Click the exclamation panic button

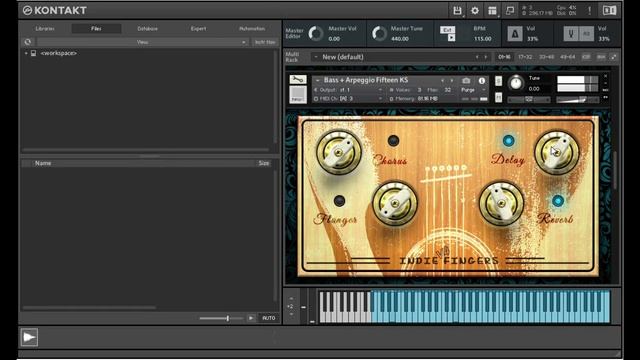pyautogui.click(x=589, y=11)
